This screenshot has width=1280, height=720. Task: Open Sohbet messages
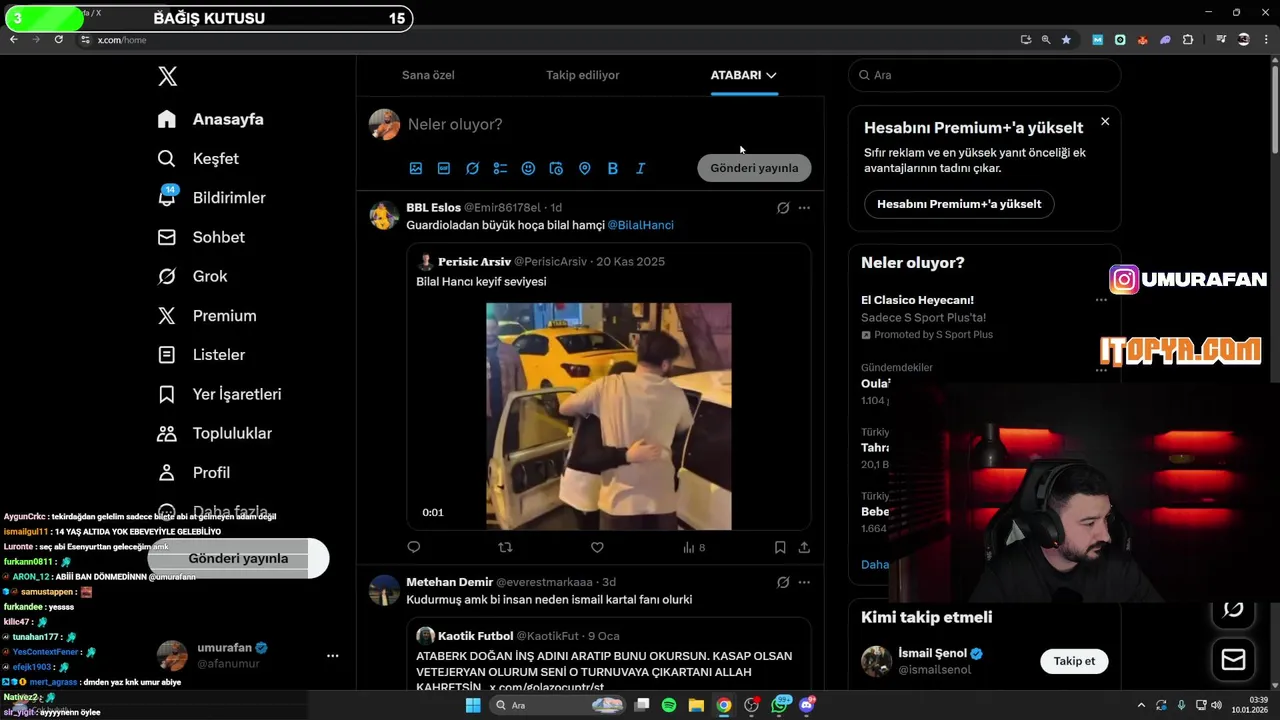coord(202,237)
